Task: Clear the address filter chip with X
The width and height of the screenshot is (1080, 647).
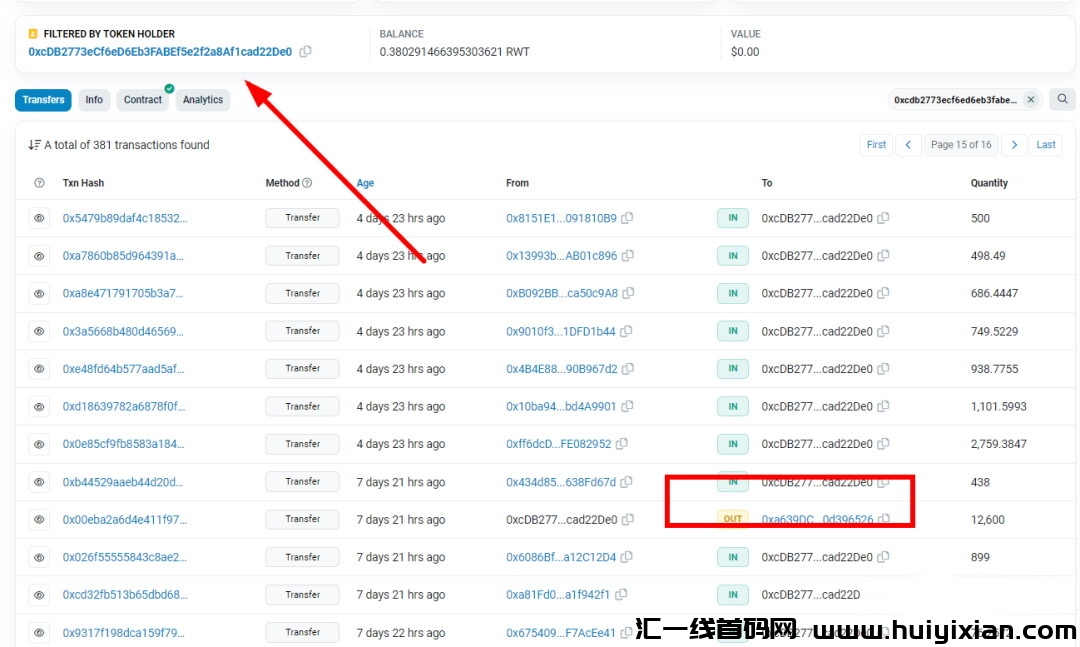Action: tap(1031, 100)
